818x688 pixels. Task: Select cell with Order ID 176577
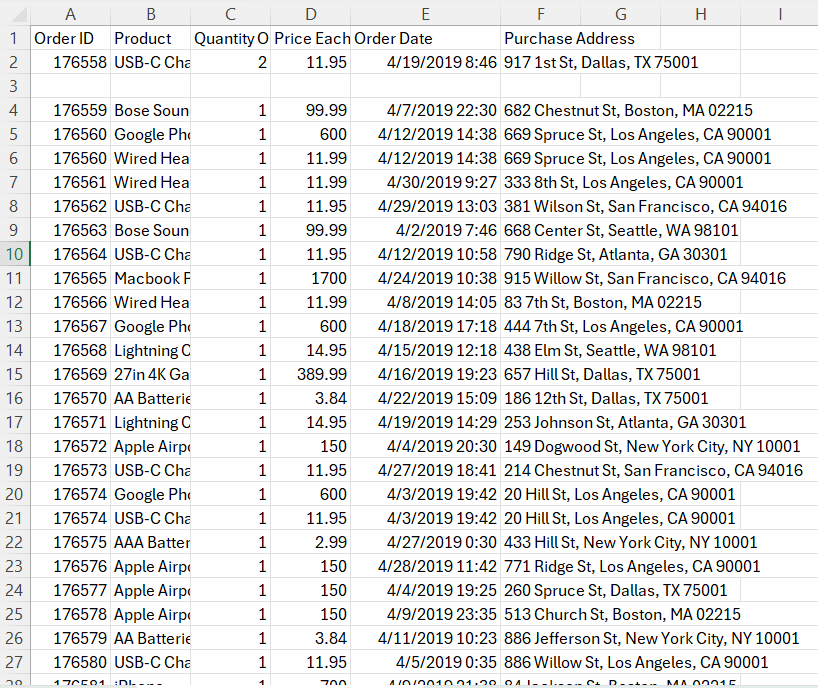pos(70,590)
